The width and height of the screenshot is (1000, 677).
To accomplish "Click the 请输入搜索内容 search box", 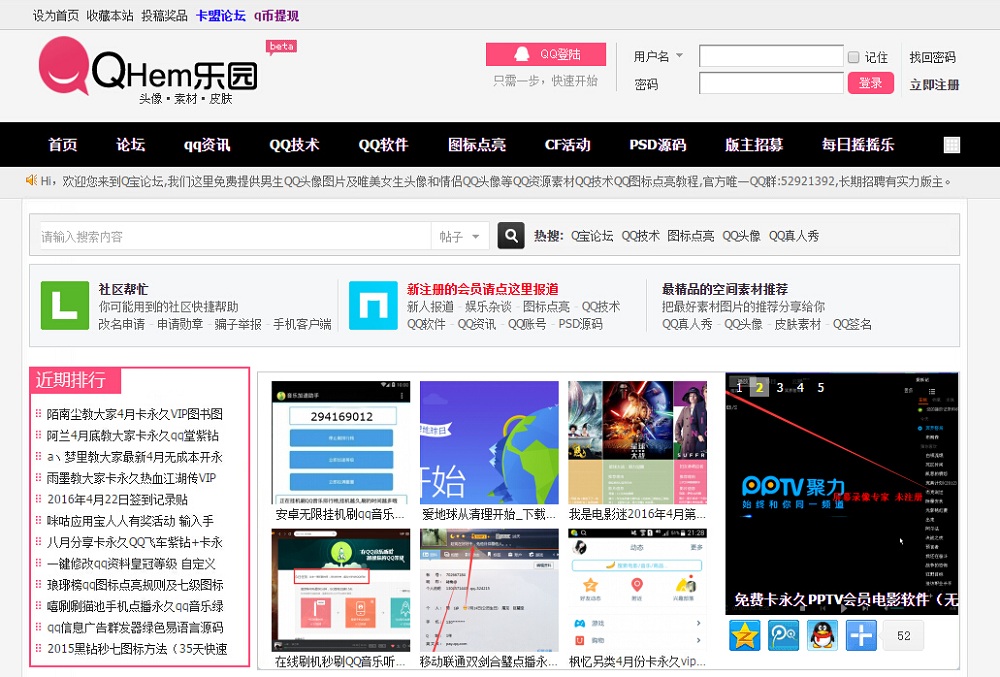I will tap(235, 237).
